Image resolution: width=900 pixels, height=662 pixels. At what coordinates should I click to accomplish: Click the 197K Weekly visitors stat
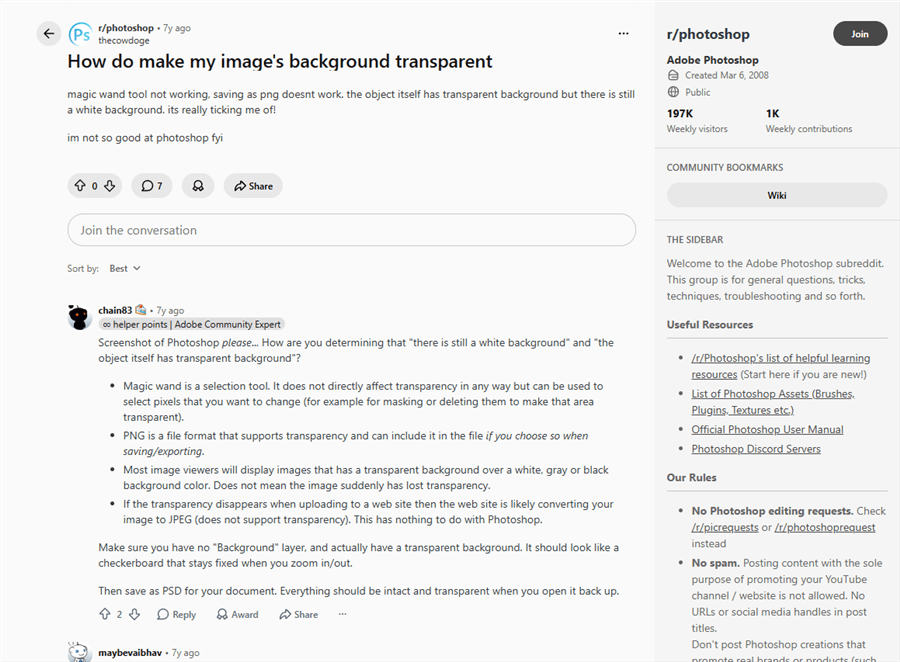(x=697, y=121)
